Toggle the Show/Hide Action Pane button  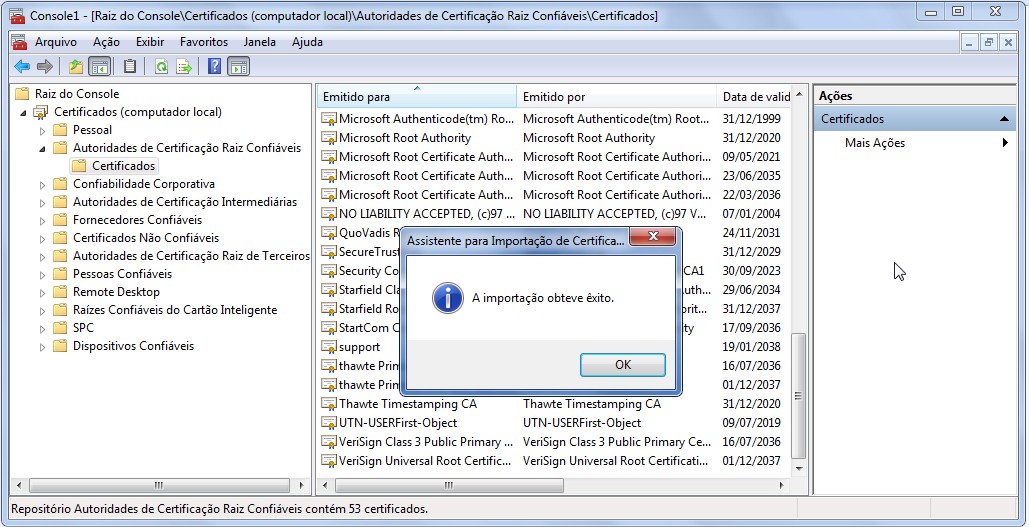(x=238, y=67)
